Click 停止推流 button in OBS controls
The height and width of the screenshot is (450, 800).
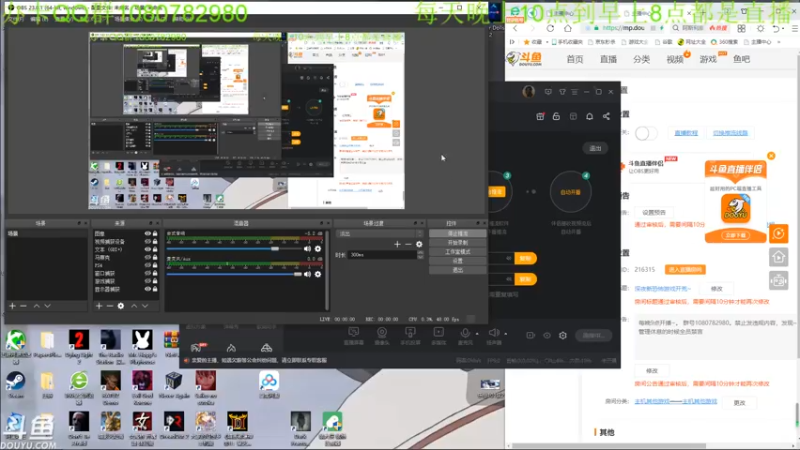tap(458, 233)
